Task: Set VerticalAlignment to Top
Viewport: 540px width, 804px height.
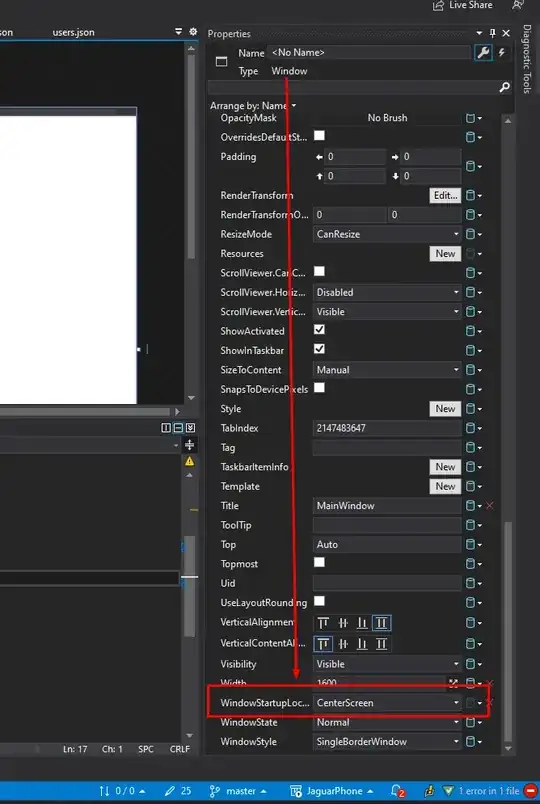Action: [x=323, y=623]
